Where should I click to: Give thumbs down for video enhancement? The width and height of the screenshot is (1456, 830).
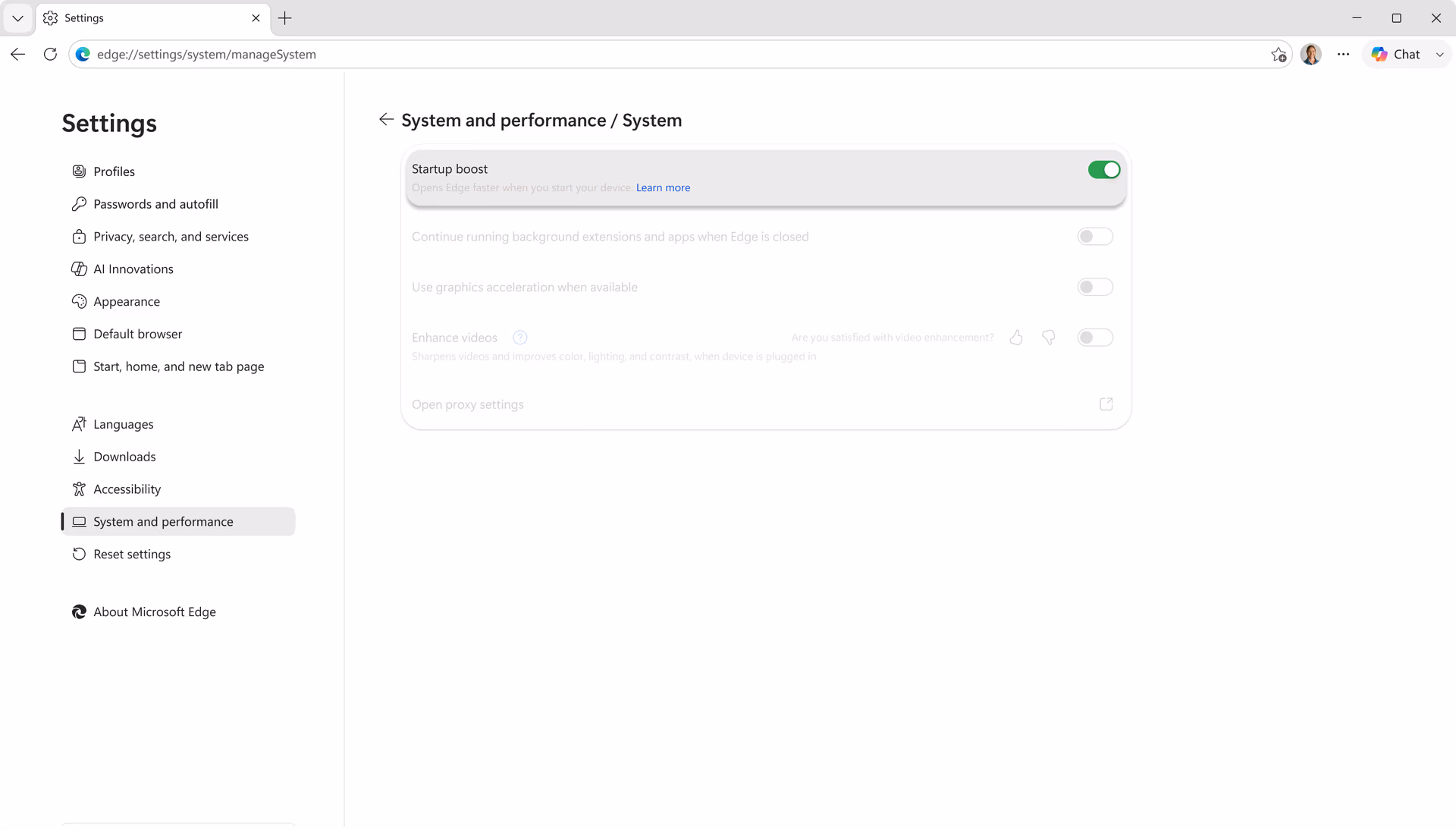[x=1049, y=338]
